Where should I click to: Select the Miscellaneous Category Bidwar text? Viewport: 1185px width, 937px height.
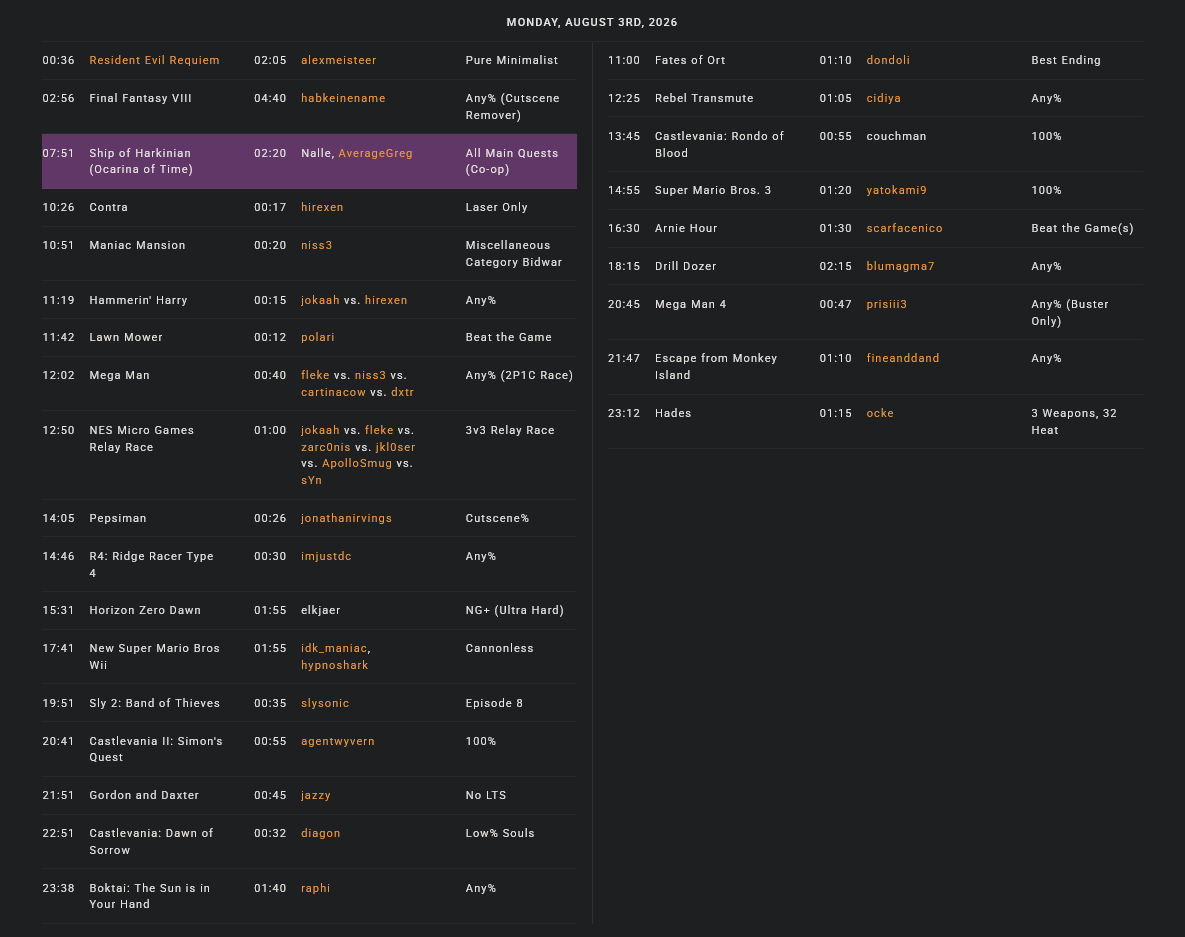(x=514, y=254)
